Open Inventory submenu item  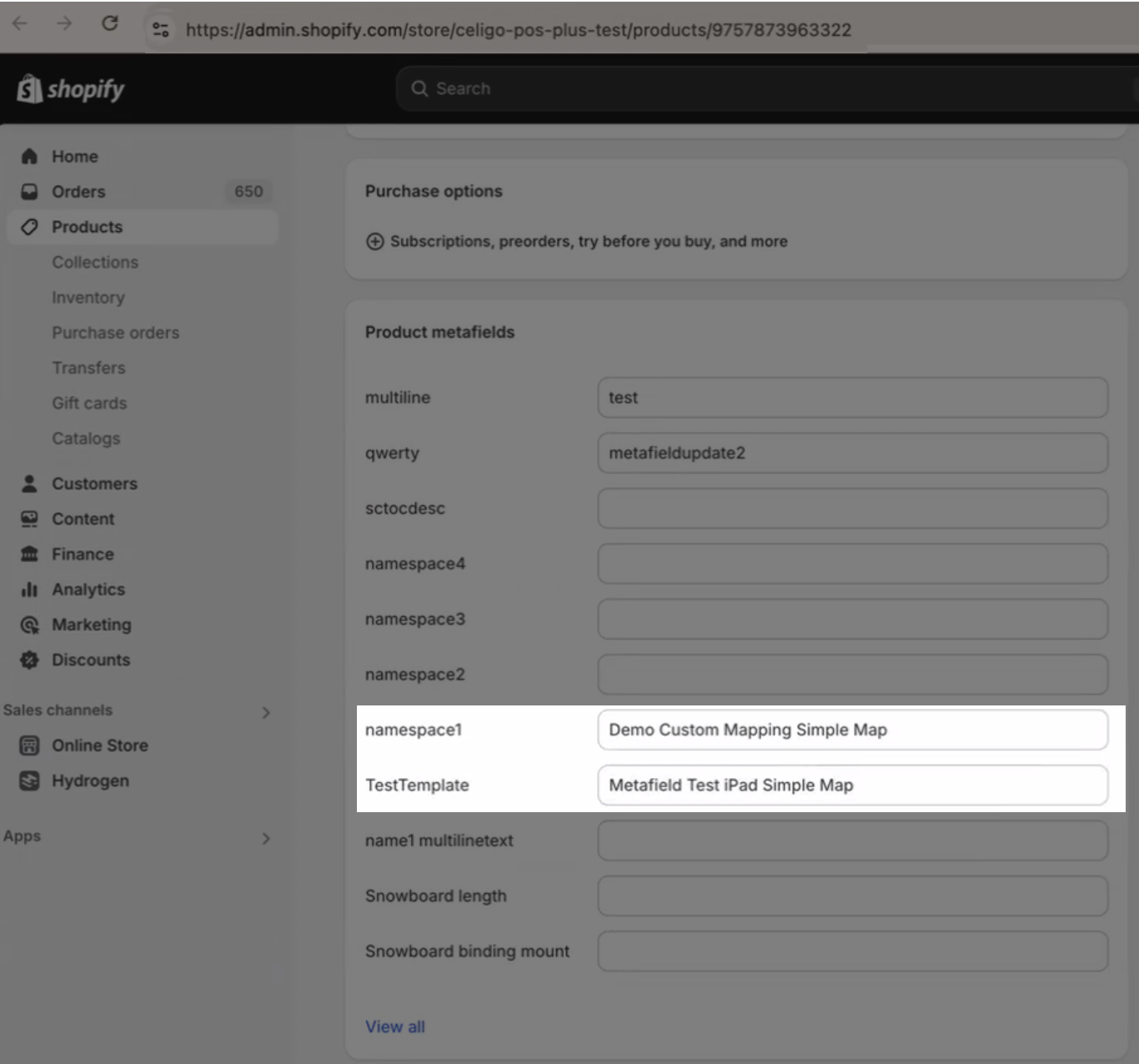pyautogui.click(x=88, y=298)
